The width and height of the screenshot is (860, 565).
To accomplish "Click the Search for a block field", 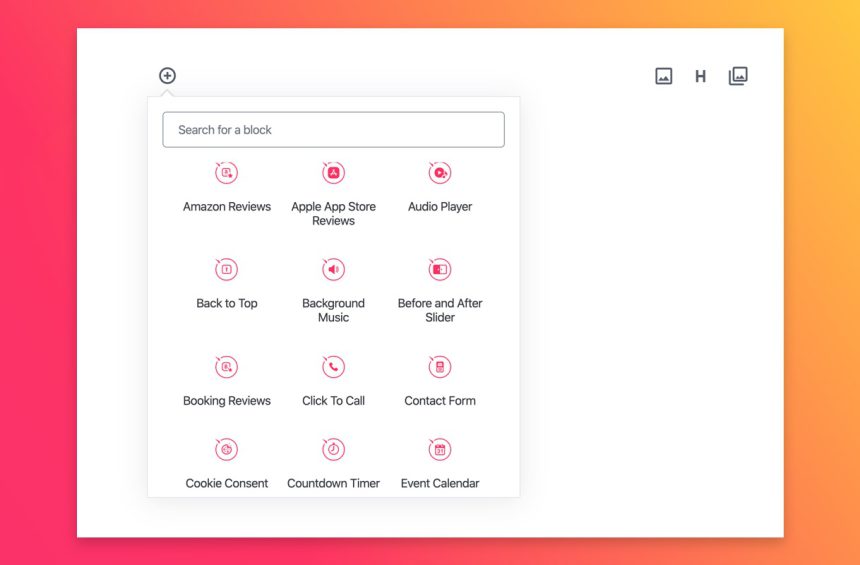I will click(333, 130).
